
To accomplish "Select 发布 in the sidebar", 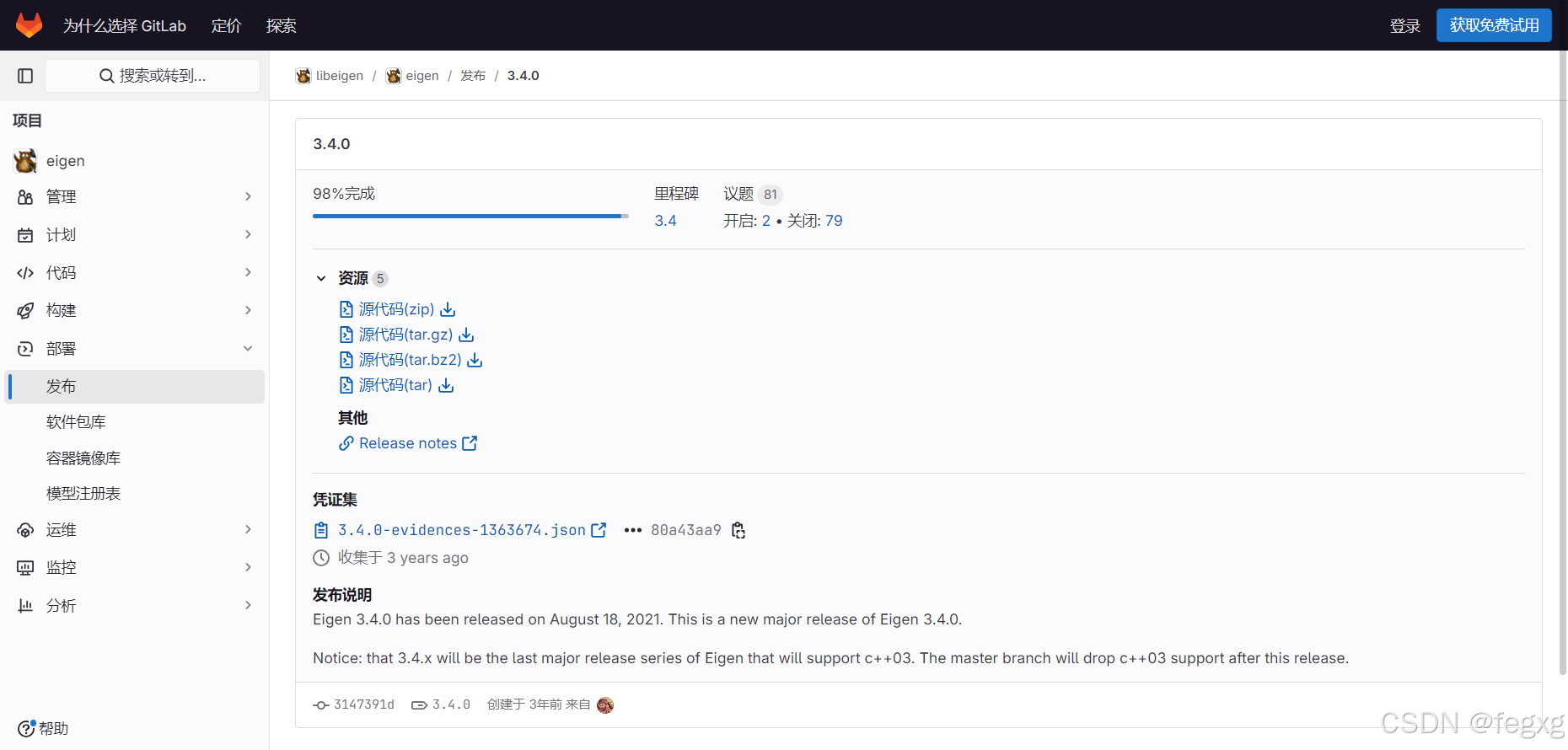I will pyautogui.click(x=135, y=387).
